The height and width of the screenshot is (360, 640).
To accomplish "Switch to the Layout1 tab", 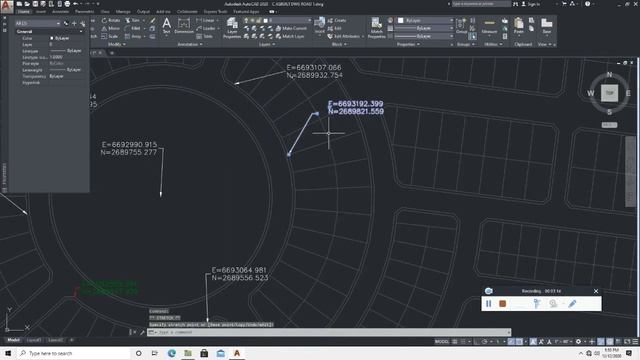I will 34,340.
